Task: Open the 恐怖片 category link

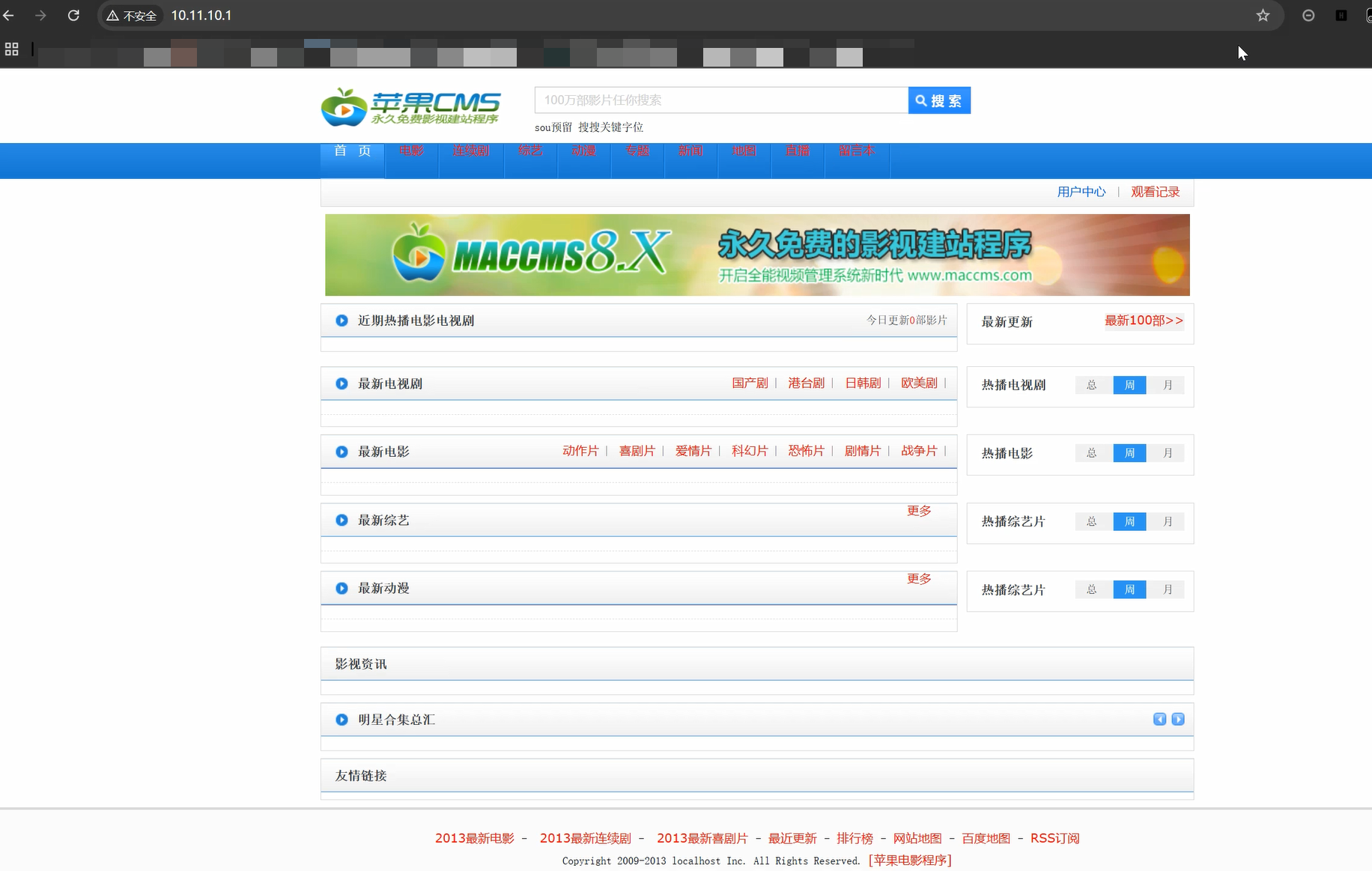Action: point(807,451)
